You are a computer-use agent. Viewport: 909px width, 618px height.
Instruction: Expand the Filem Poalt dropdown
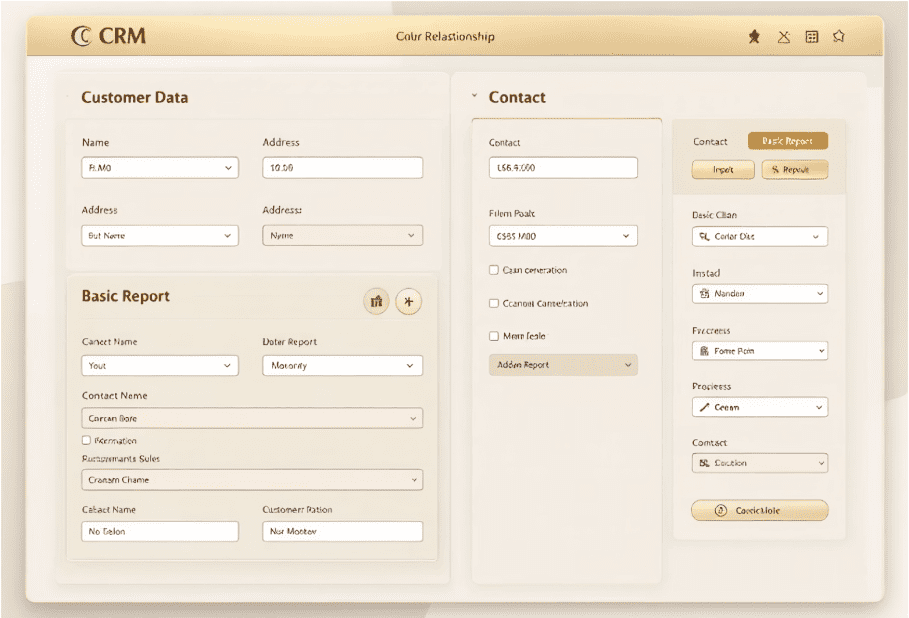coord(562,237)
